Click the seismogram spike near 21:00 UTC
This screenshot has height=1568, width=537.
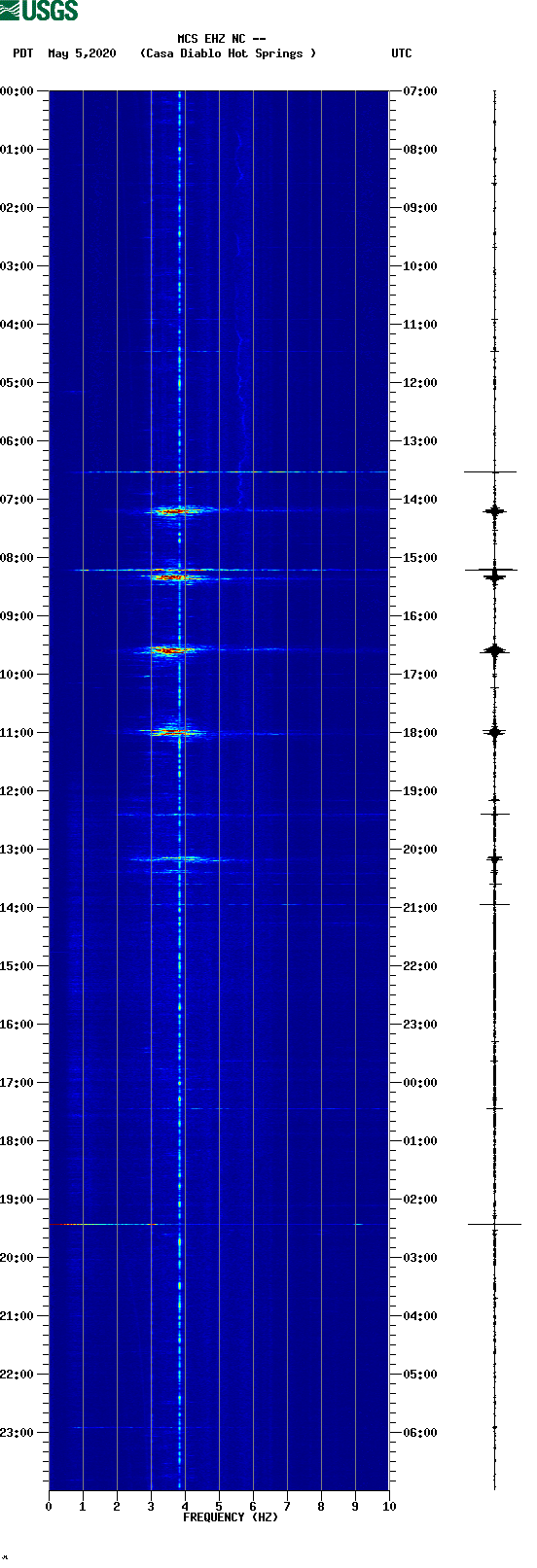coord(494,904)
